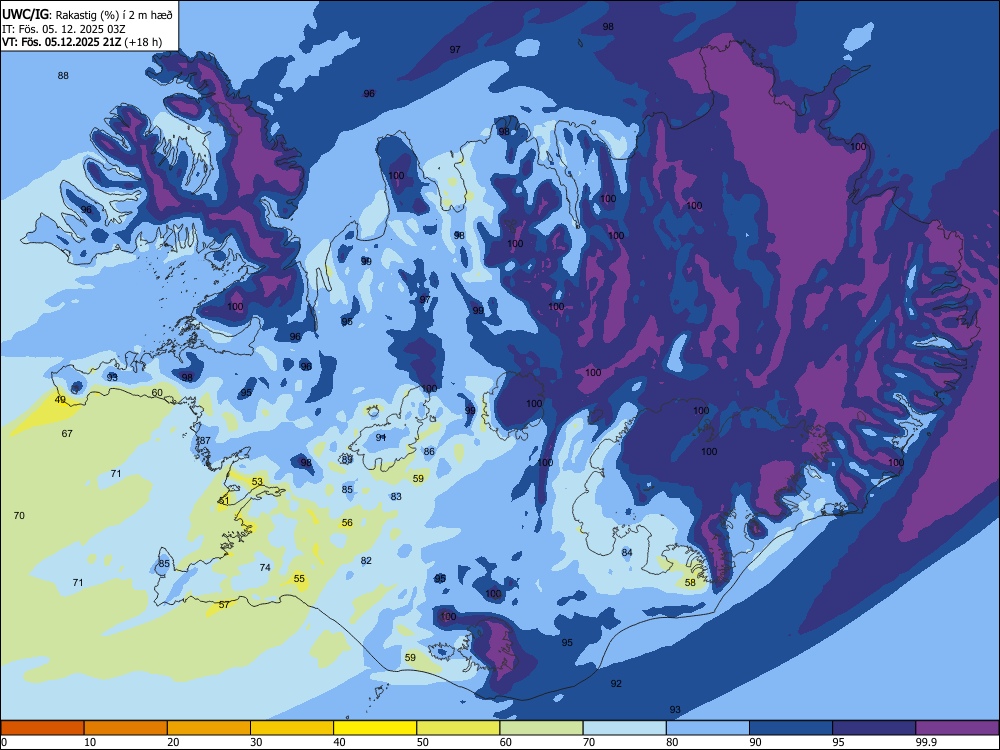The image size is (1000, 750).
Task: Click the 99.9 legend tick label
Action: (925, 742)
